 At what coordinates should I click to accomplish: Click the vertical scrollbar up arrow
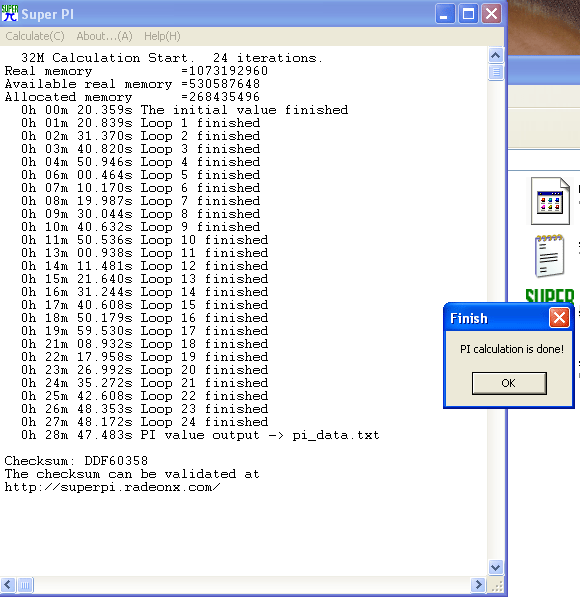495,56
